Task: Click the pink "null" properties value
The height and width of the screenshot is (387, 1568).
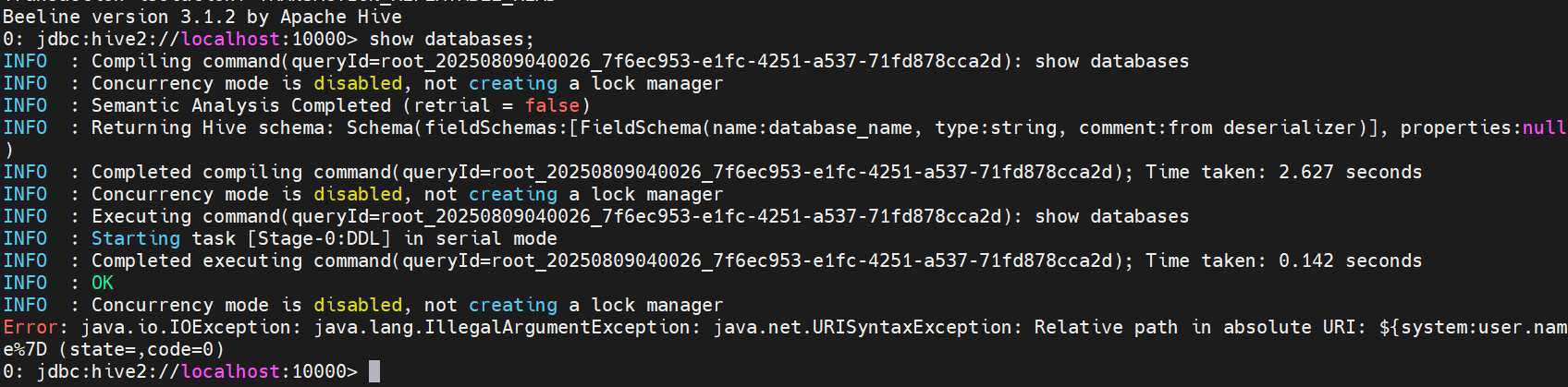Action: point(1544,127)
